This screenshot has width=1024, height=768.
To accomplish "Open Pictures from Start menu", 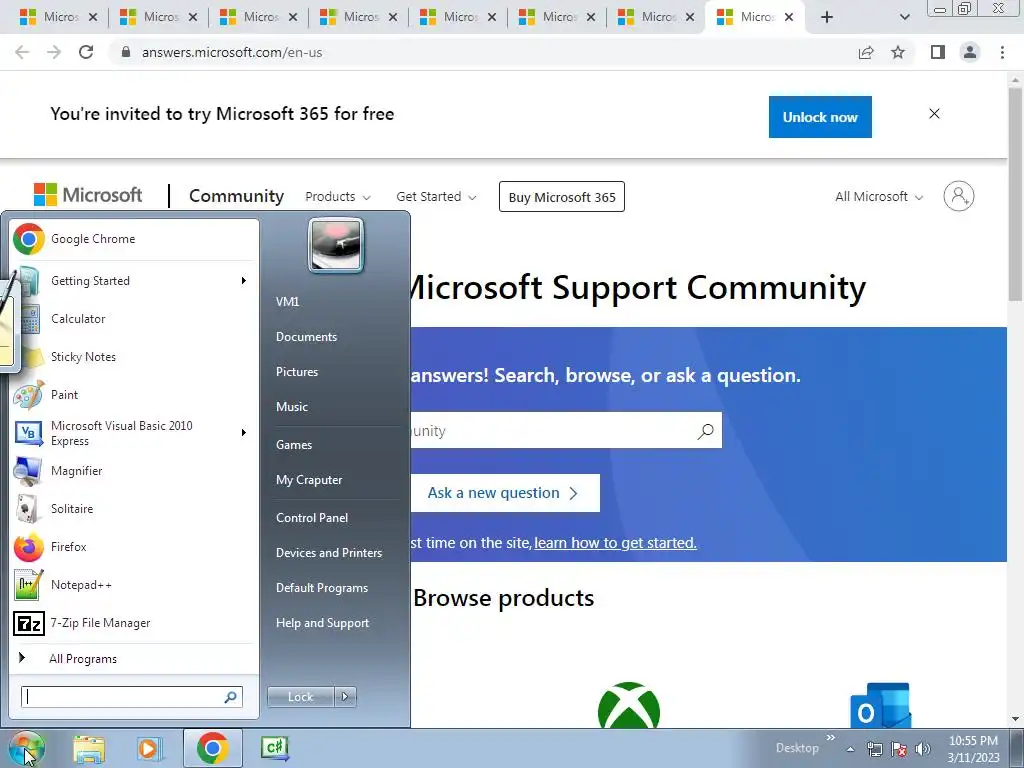I will pos(296,372).
